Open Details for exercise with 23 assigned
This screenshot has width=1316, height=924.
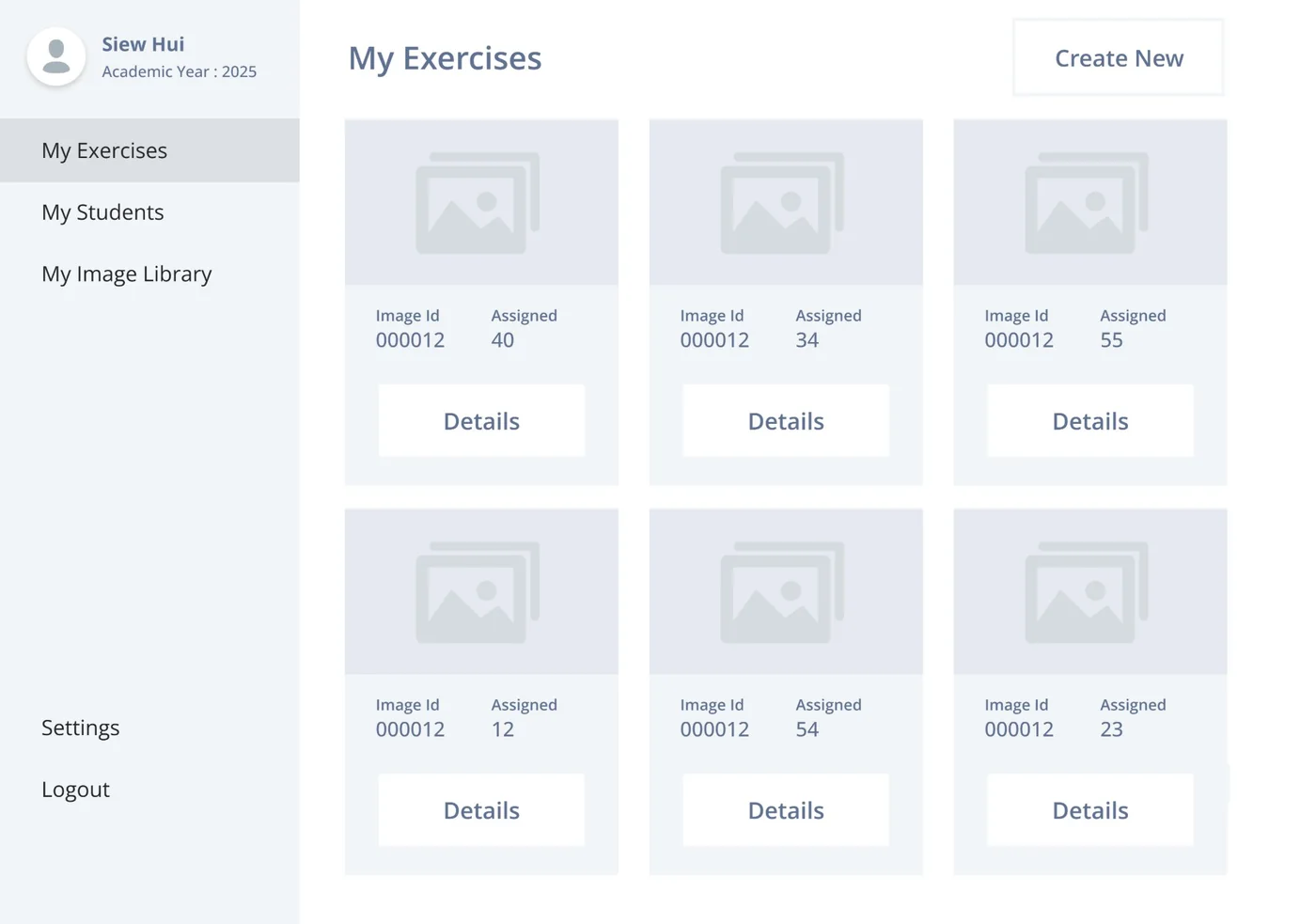click(1090, 809)
